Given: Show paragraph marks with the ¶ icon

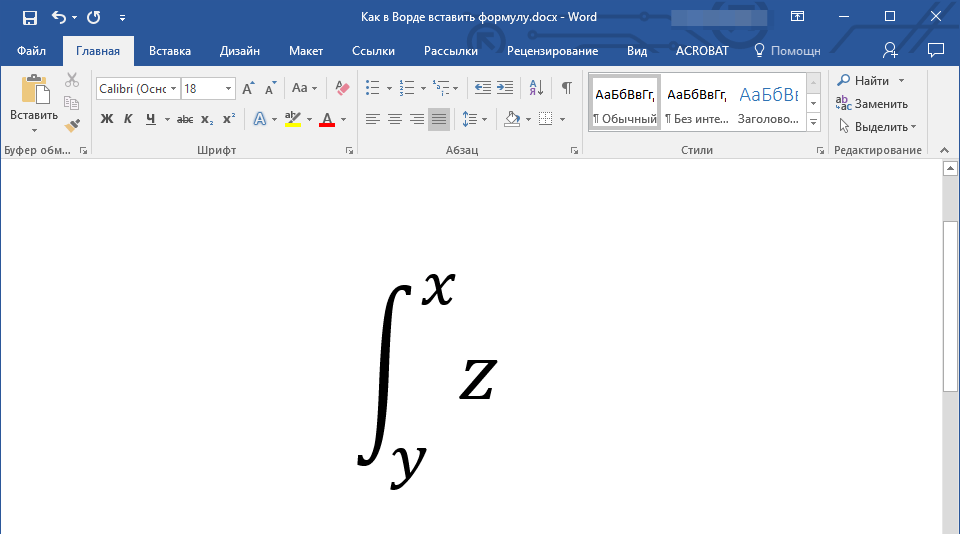Looking at the screenshot, I should pyautogui.click(x=567, y=88).
